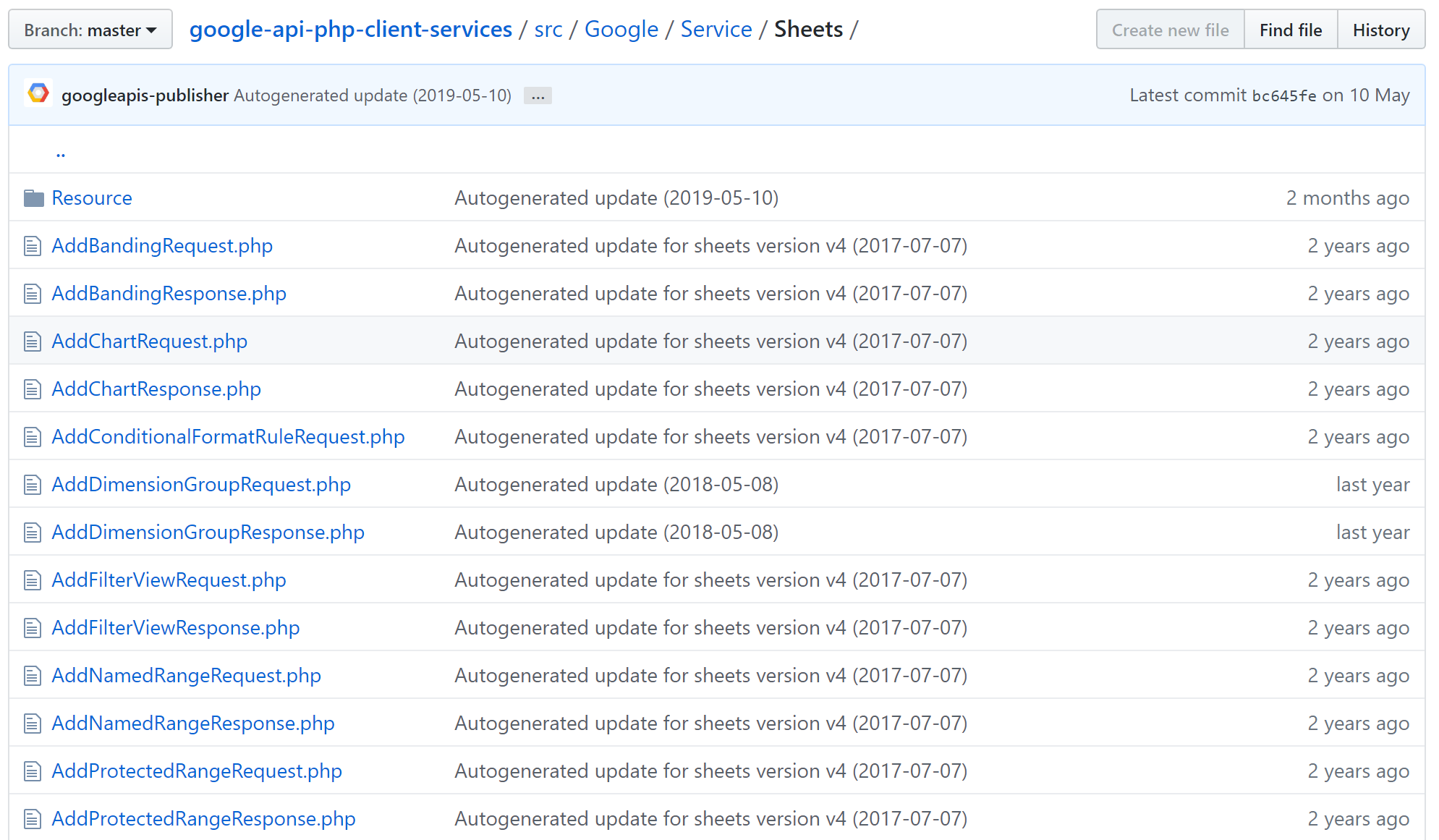This screenshot has width=1439, height=840.
Task: Open commit message for AddDimensionGroupResponse.php
Action: click(x=616, y=533)
